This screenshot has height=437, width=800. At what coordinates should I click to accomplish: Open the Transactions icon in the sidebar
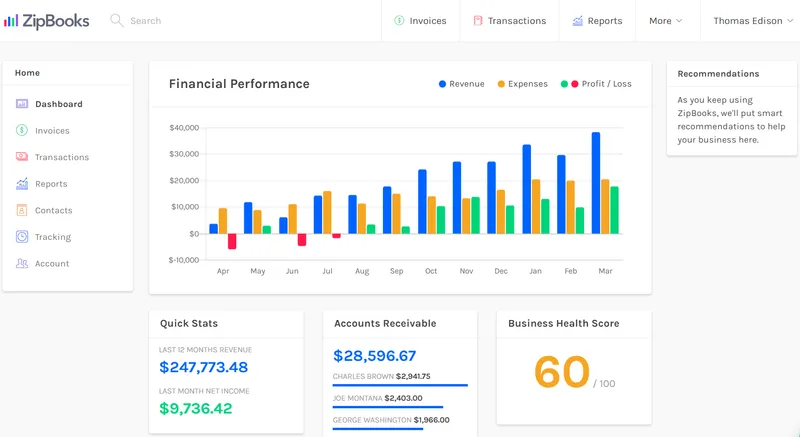click(22, 157)
